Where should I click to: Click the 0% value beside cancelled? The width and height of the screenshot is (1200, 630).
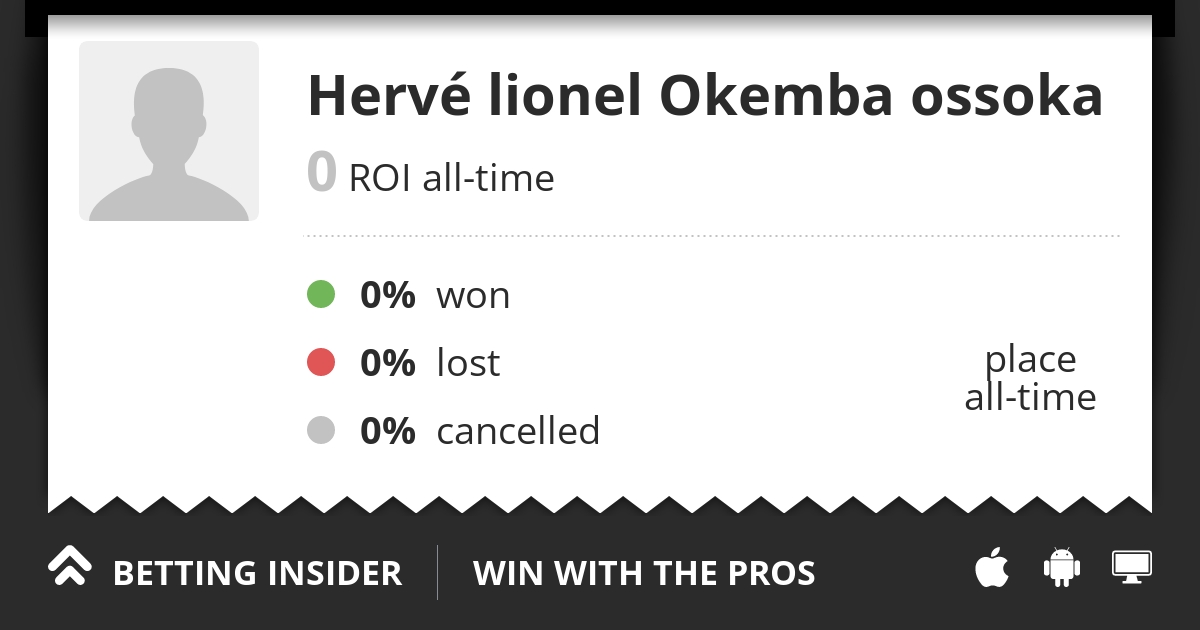388,431
